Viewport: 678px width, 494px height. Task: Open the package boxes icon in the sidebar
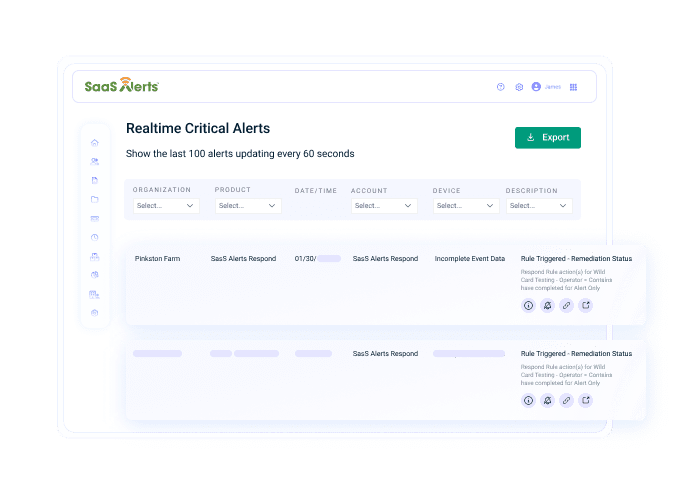tap(95, 257)
